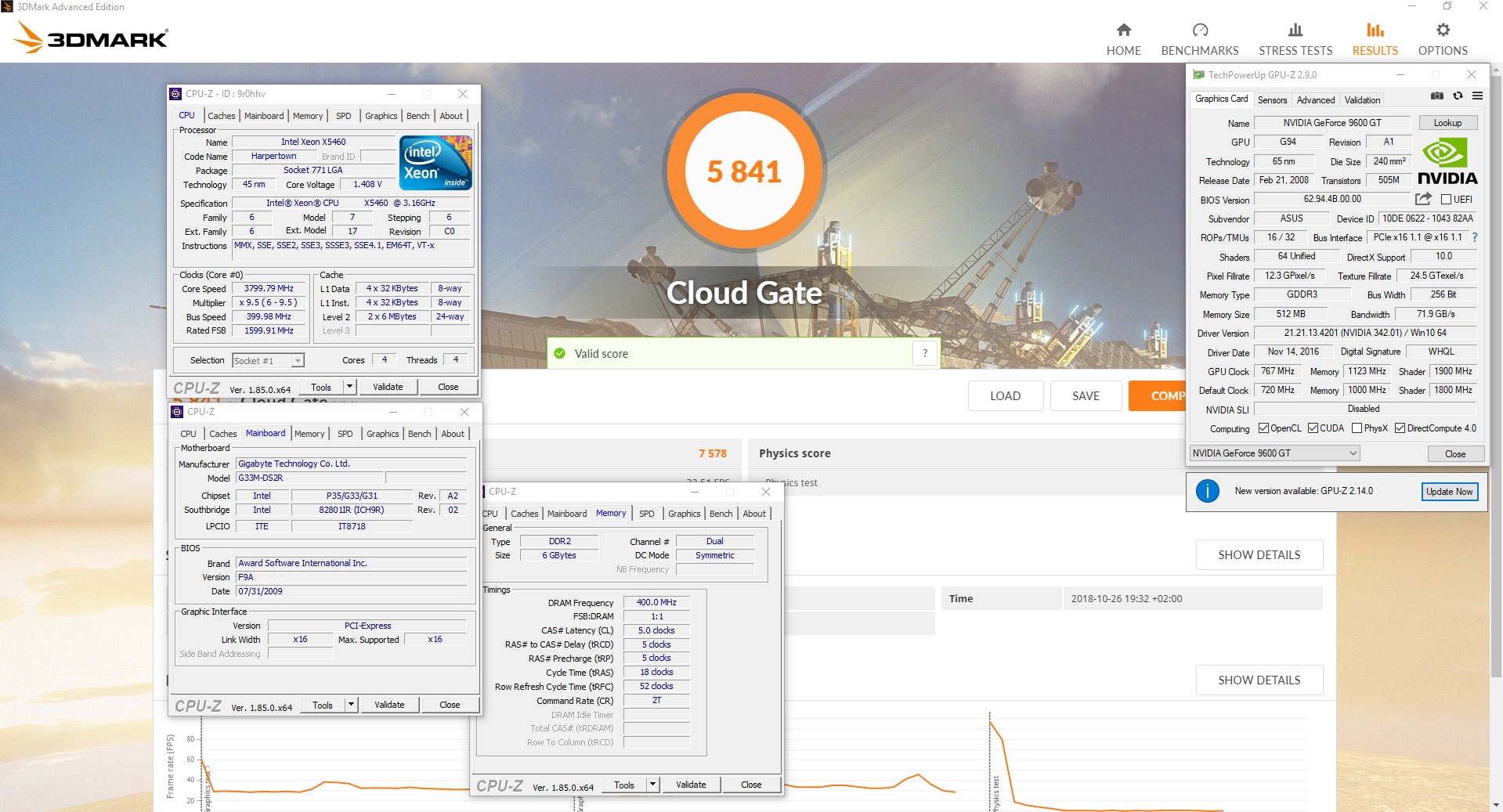Expand Tools arrow in CPU tab window
Viewport: 1503px width, 812px height.
350,387
